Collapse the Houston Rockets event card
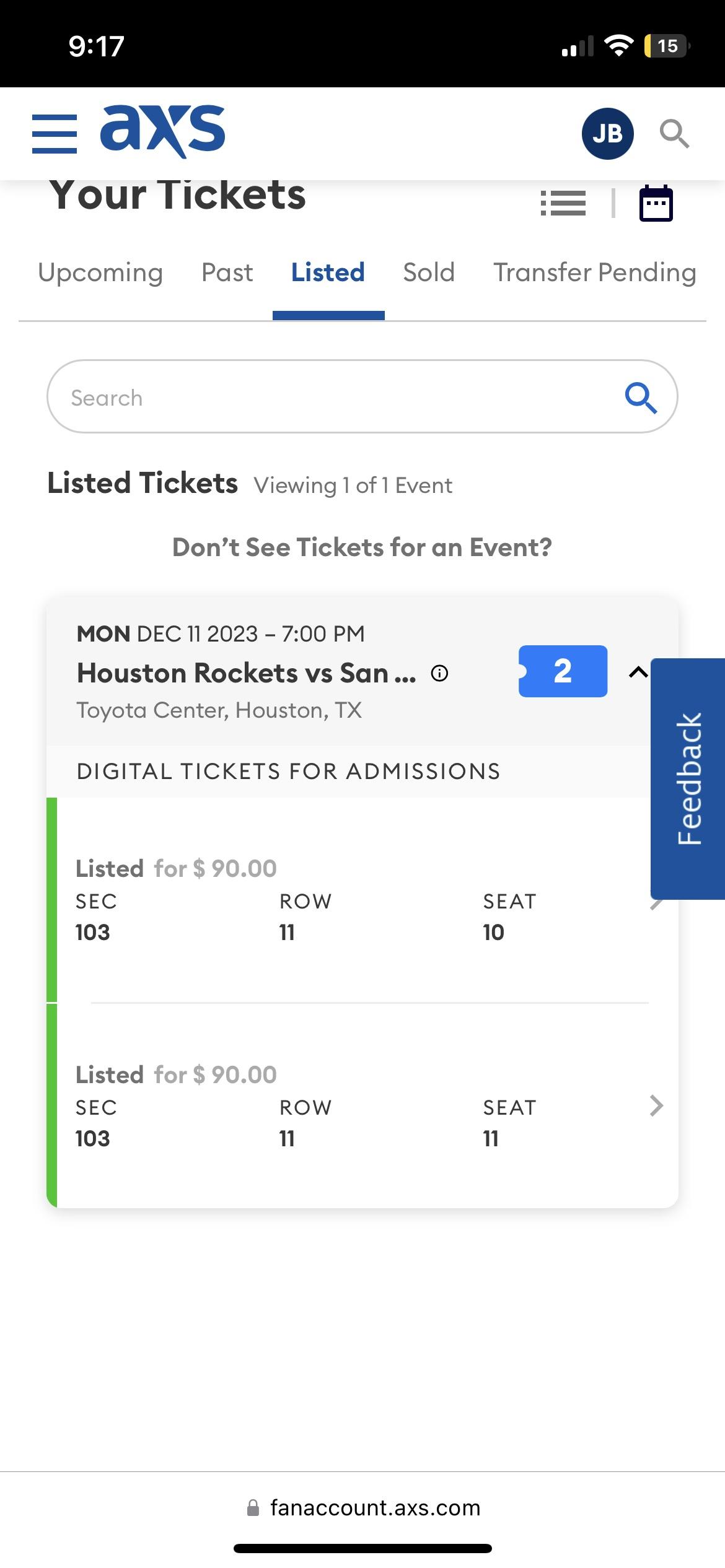Viewport: 725px width, 1568px height. pyautogui.click(x=638, y=672)
